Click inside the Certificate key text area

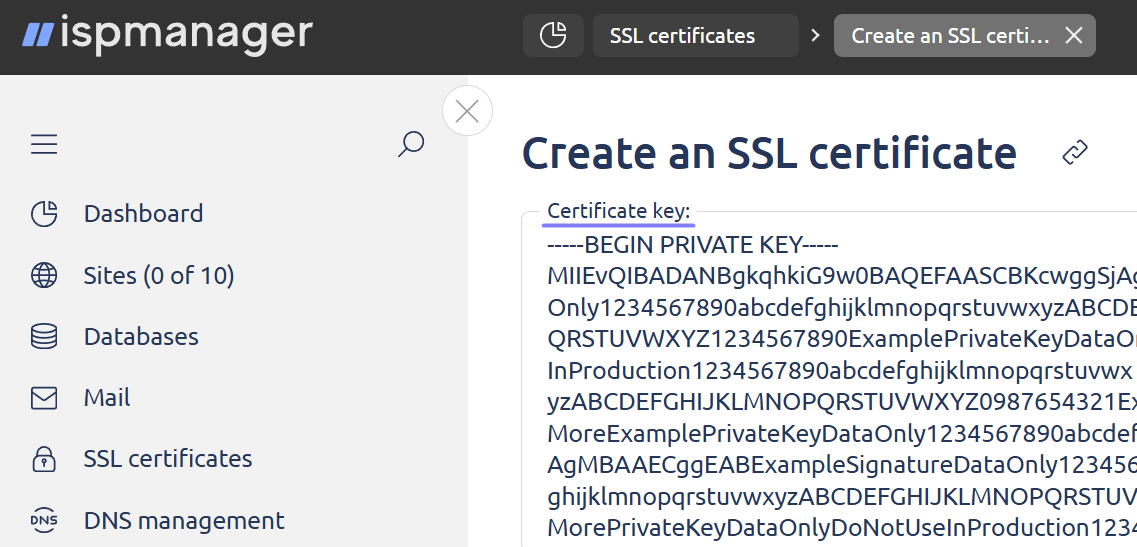829,380
